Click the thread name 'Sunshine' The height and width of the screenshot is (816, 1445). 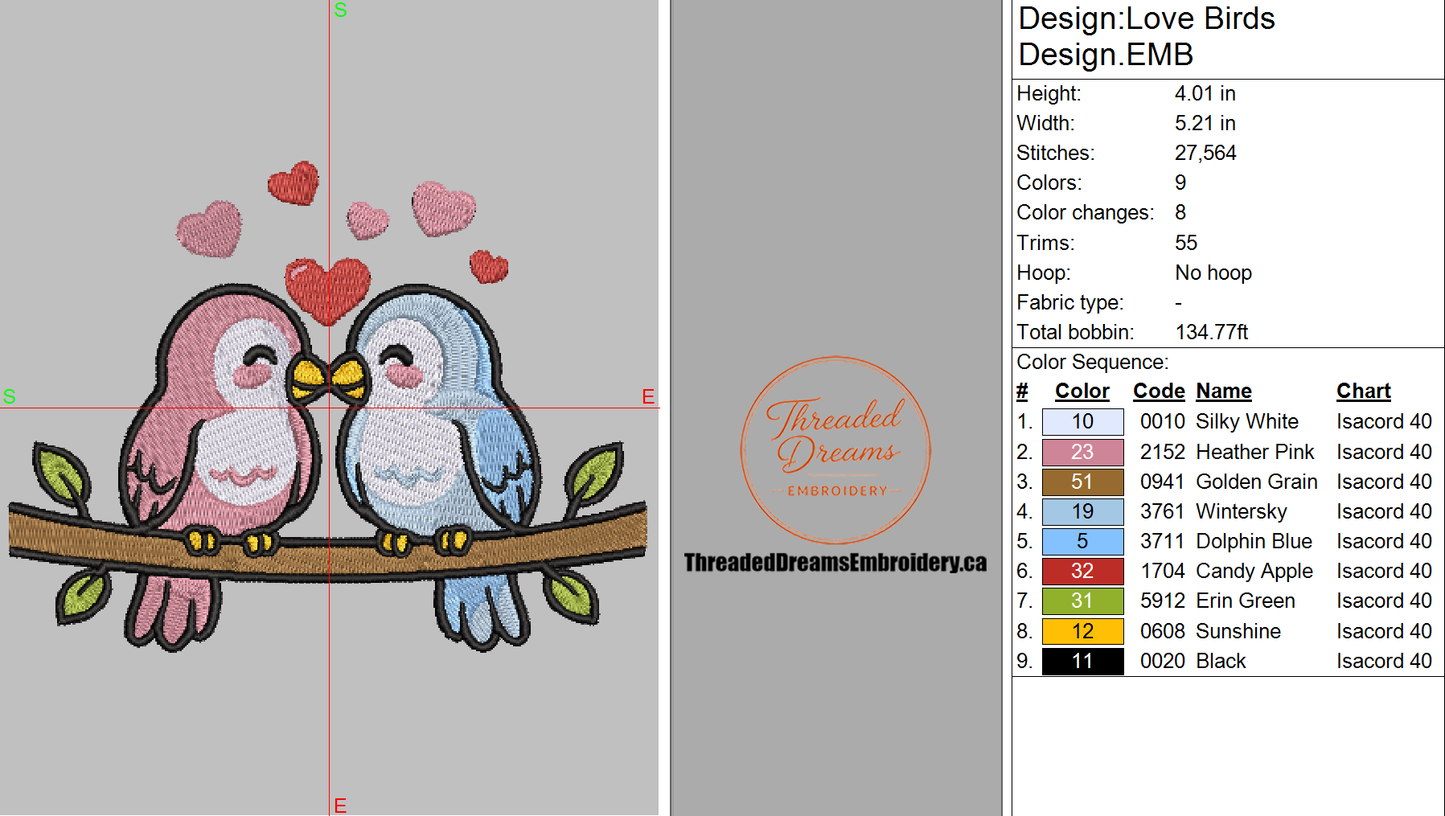1238,632
